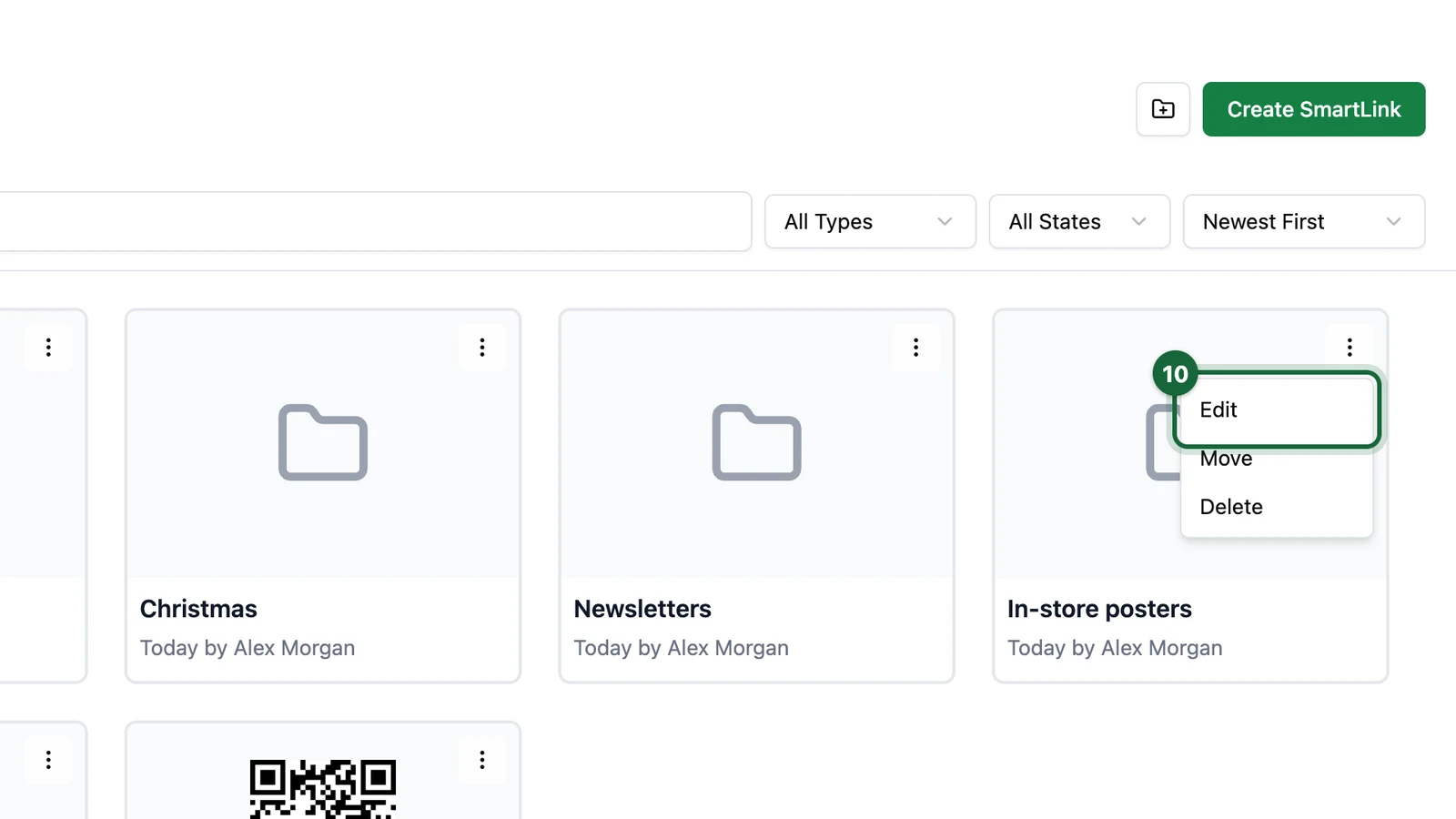Select Delete in the context menu

click(1277, 507)
